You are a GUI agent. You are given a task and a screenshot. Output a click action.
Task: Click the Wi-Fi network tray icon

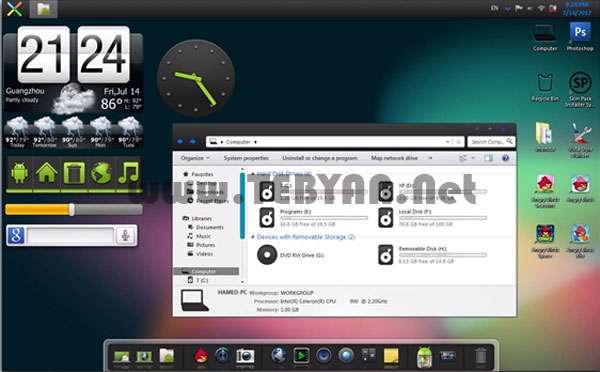(x=541, y=8)
